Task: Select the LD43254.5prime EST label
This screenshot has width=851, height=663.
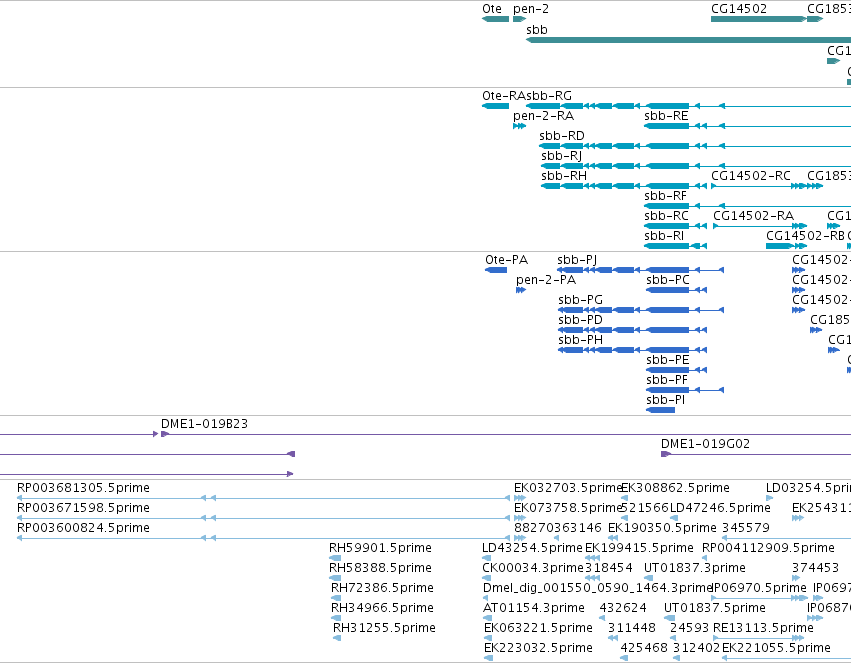Action: (x=532, y=548)
